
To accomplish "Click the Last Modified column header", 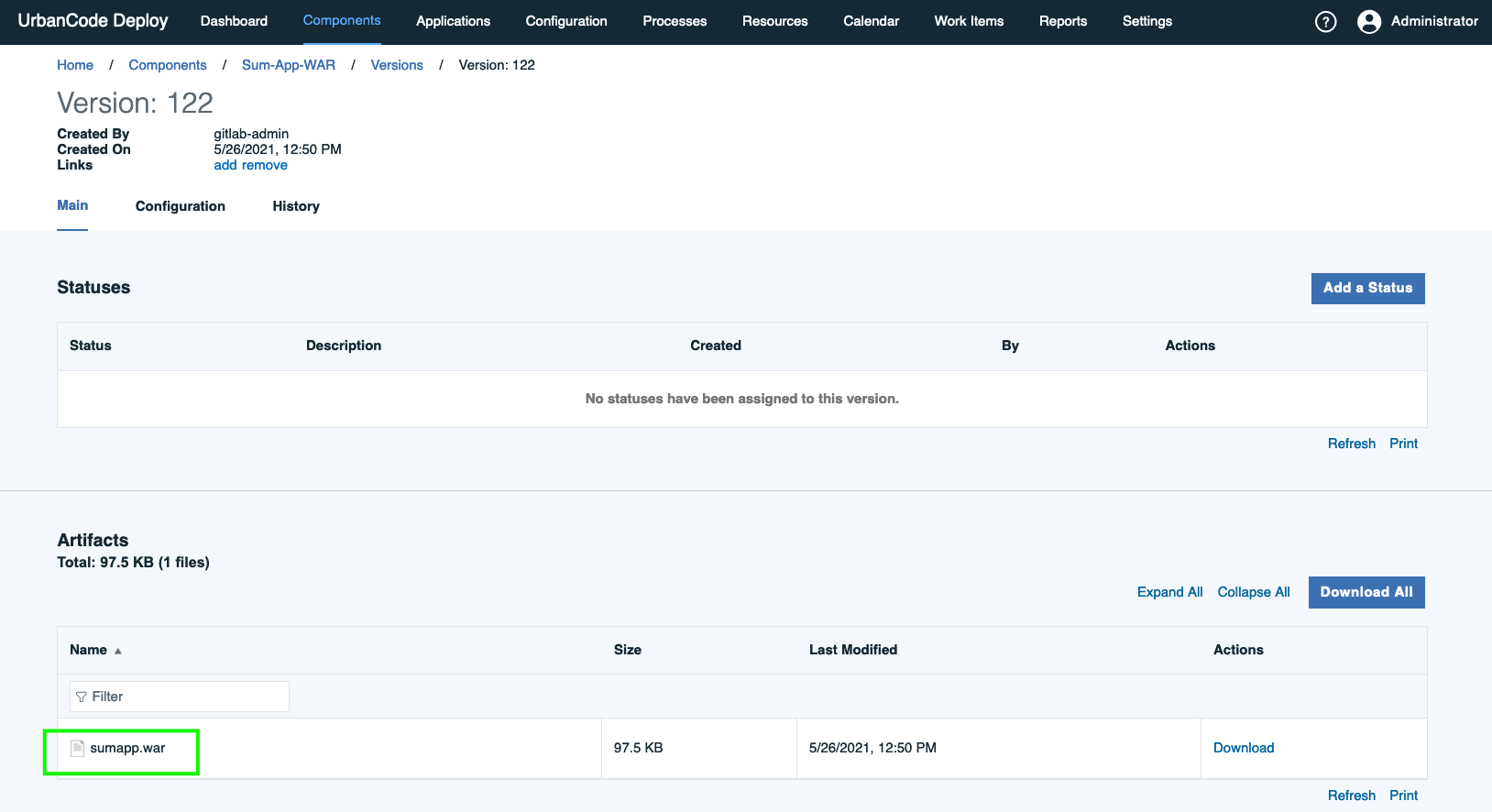I will tap(853, 650).
